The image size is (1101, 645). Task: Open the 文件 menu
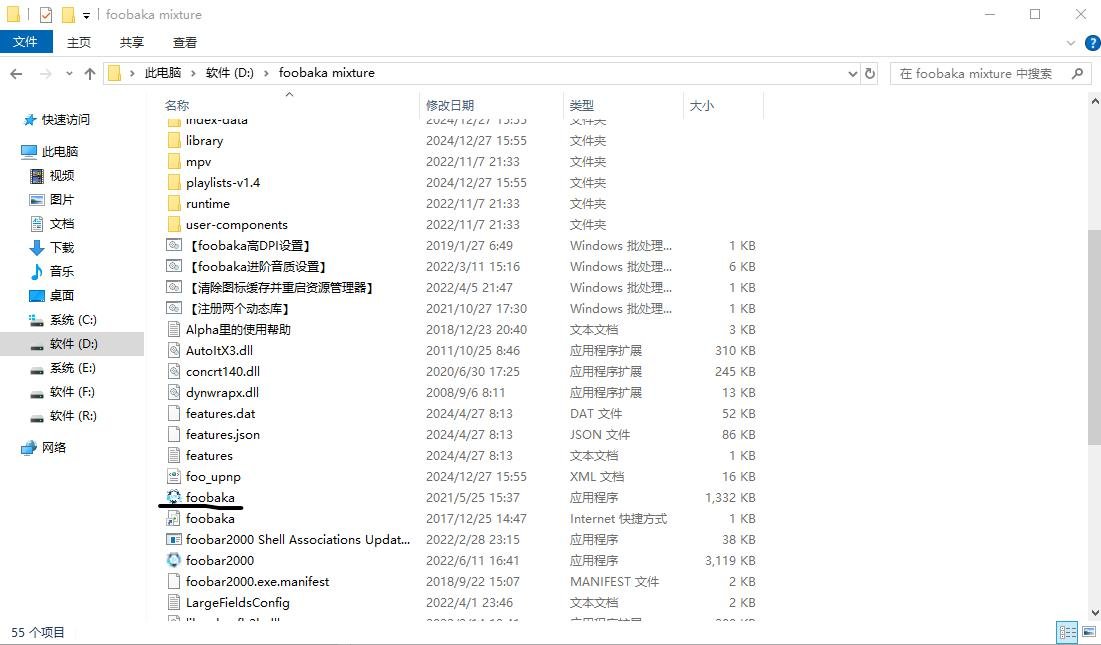point(26,42)
